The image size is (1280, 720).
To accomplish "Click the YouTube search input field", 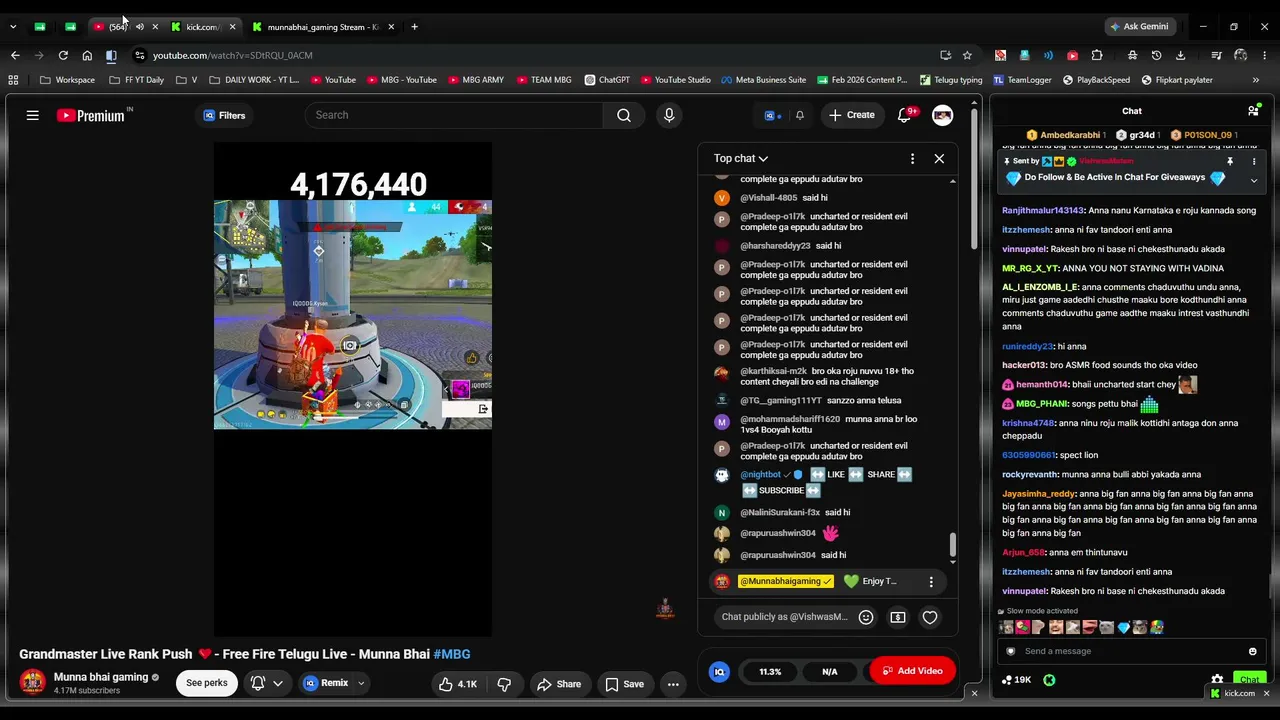I will point(455,115).
